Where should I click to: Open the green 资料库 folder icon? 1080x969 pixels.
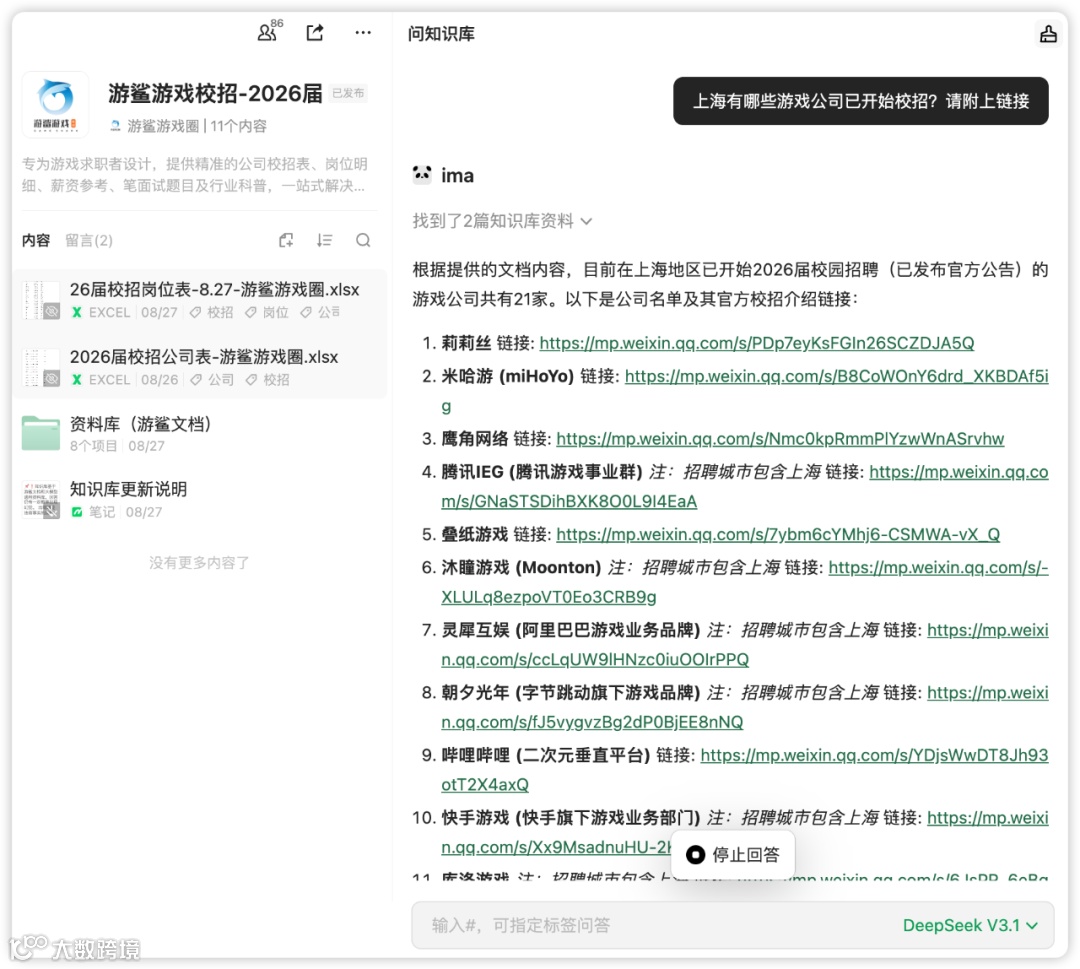[x=41, y=433]
